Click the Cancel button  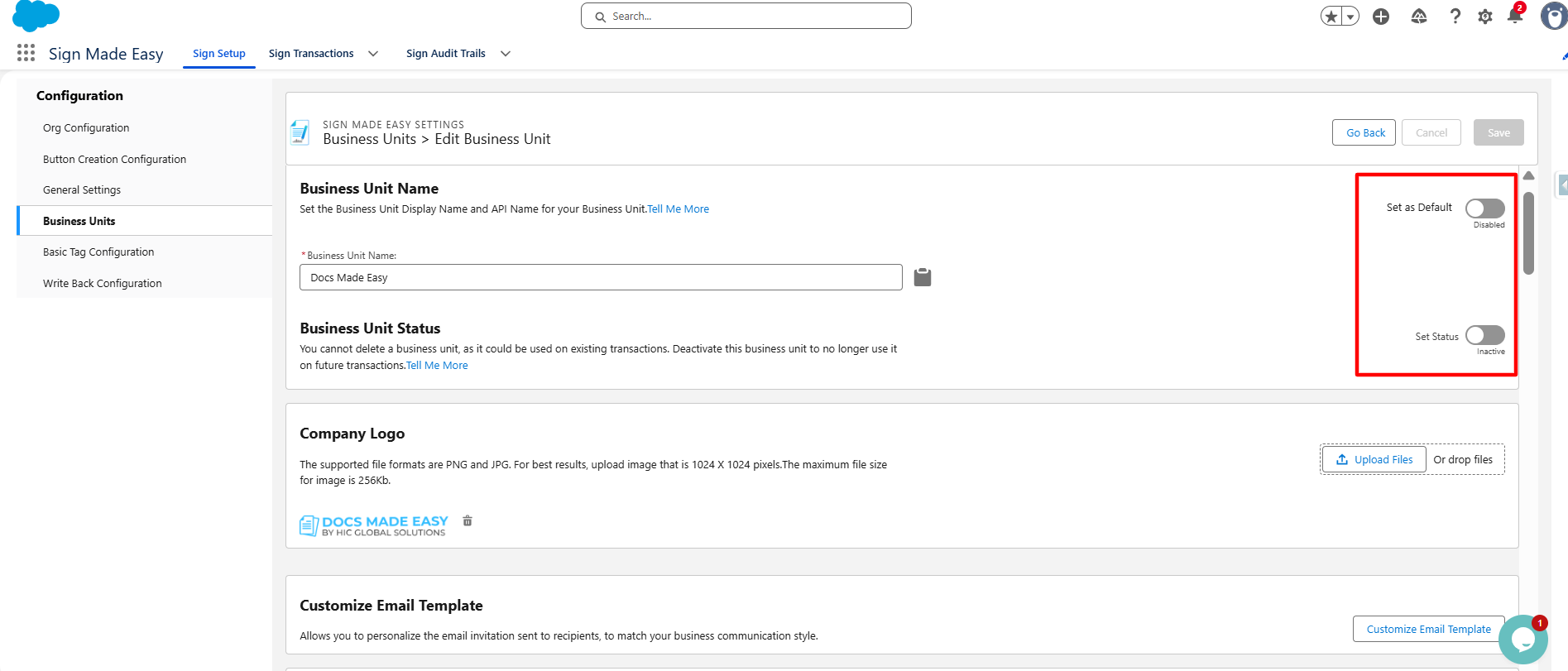1431,132
